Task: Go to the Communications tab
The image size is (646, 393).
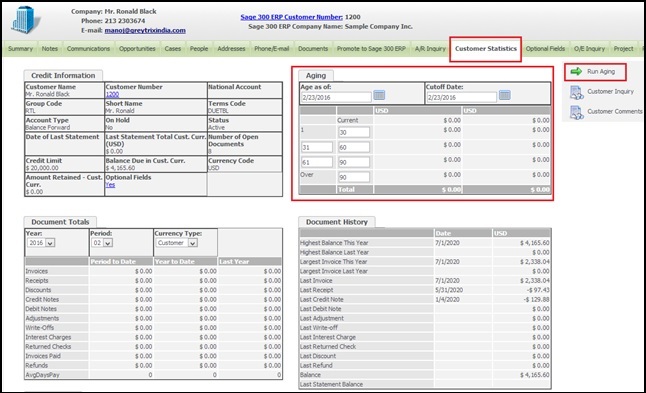Action: 89,49
